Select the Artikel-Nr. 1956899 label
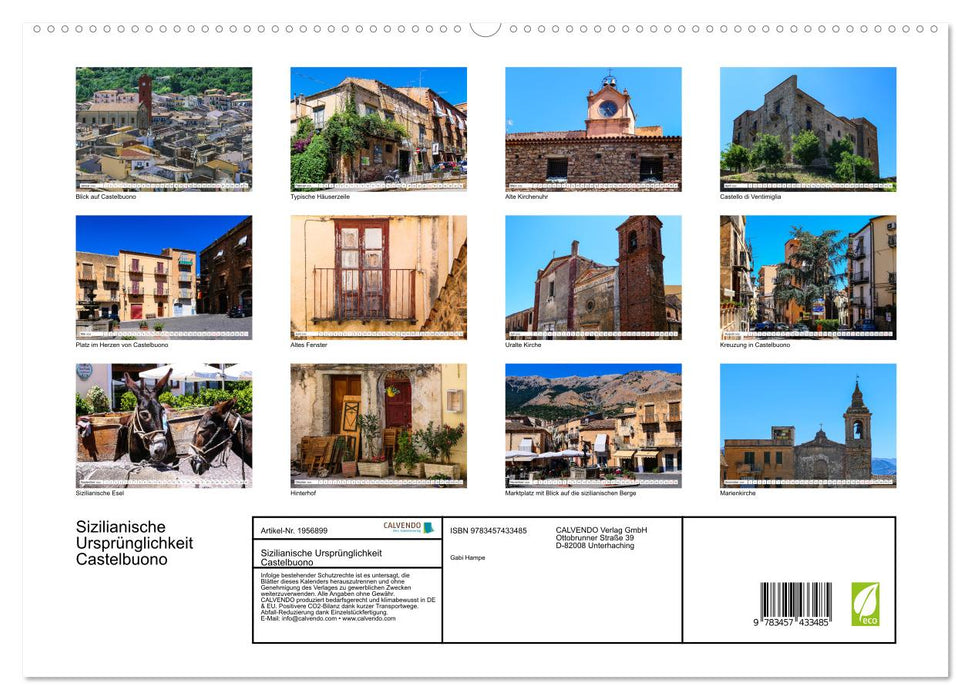 click(295, 530)
